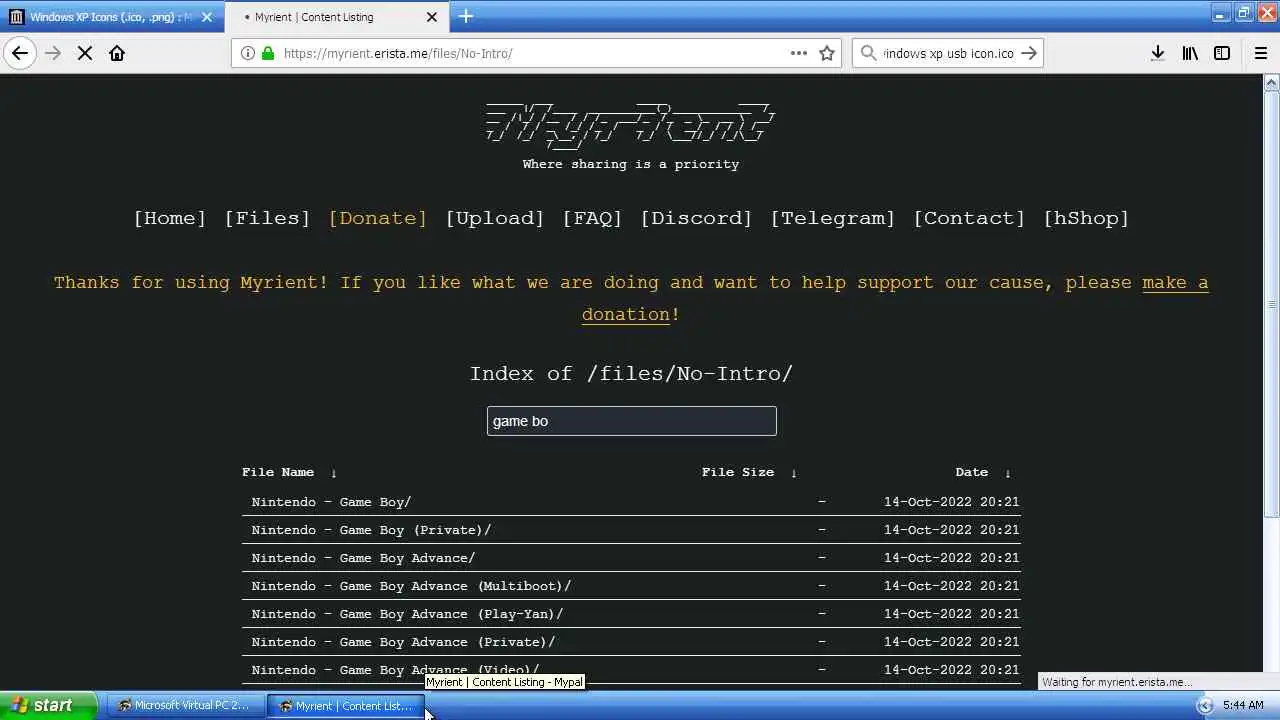Image resolution: width=1280 pixels, height=720 pixels.
Task: Open the [Upload] menu link
Action: 495,218
